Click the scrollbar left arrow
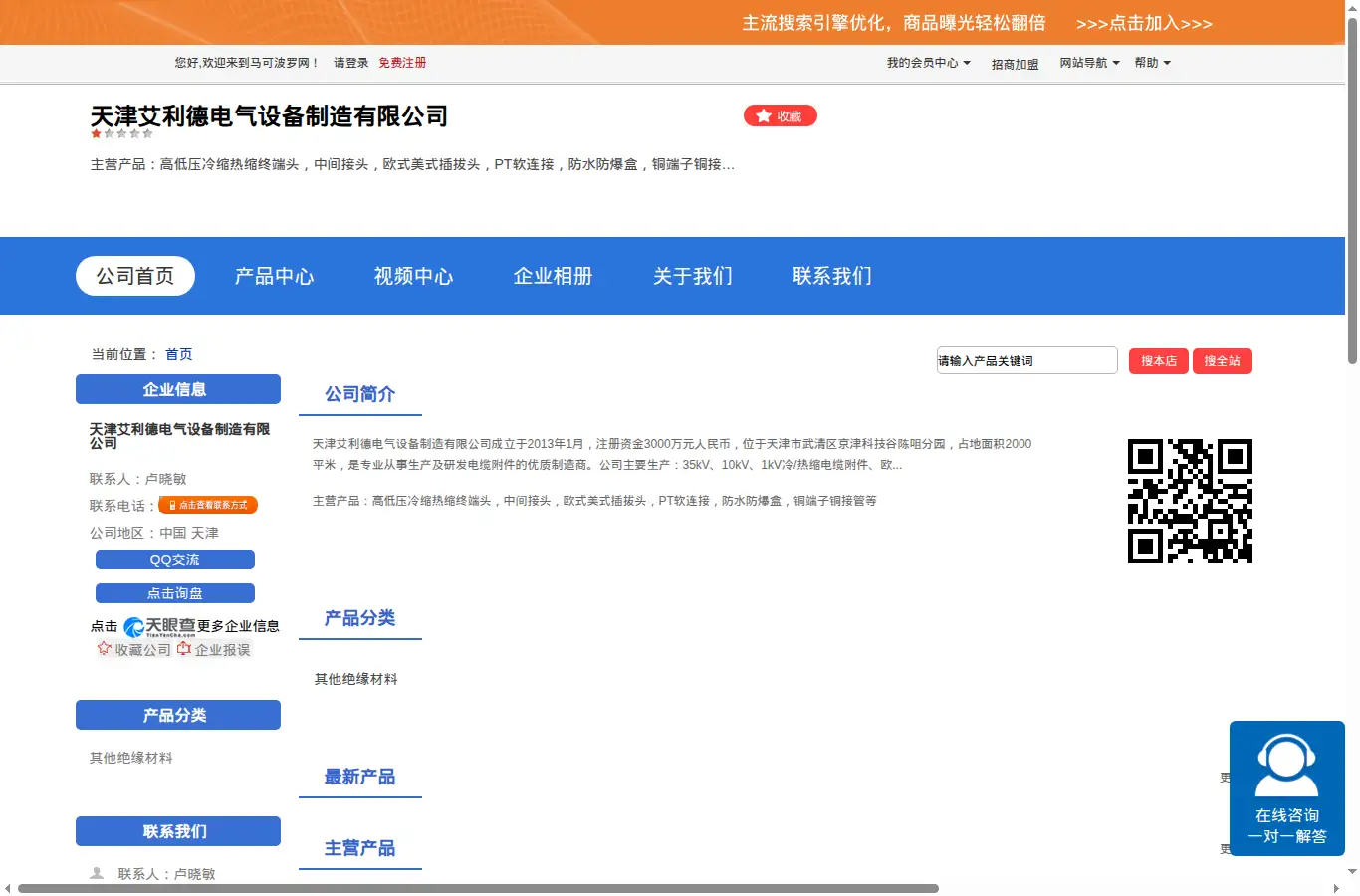Screen dimensions: 1360x896 click(x=8, y=888)
